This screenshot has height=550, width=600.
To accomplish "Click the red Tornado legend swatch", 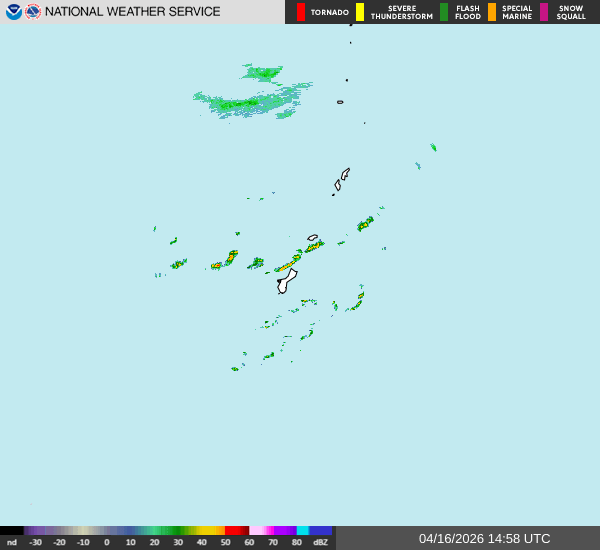I will (301, 12).
